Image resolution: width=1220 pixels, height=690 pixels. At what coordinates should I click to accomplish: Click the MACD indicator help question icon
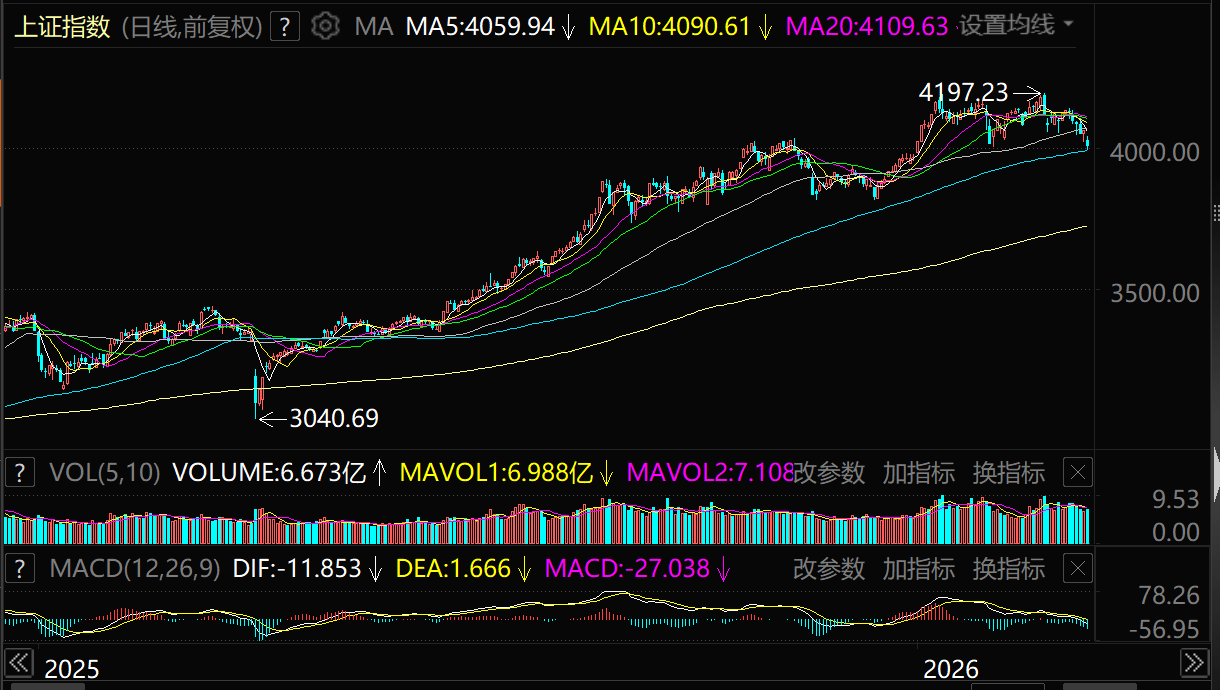21,569
